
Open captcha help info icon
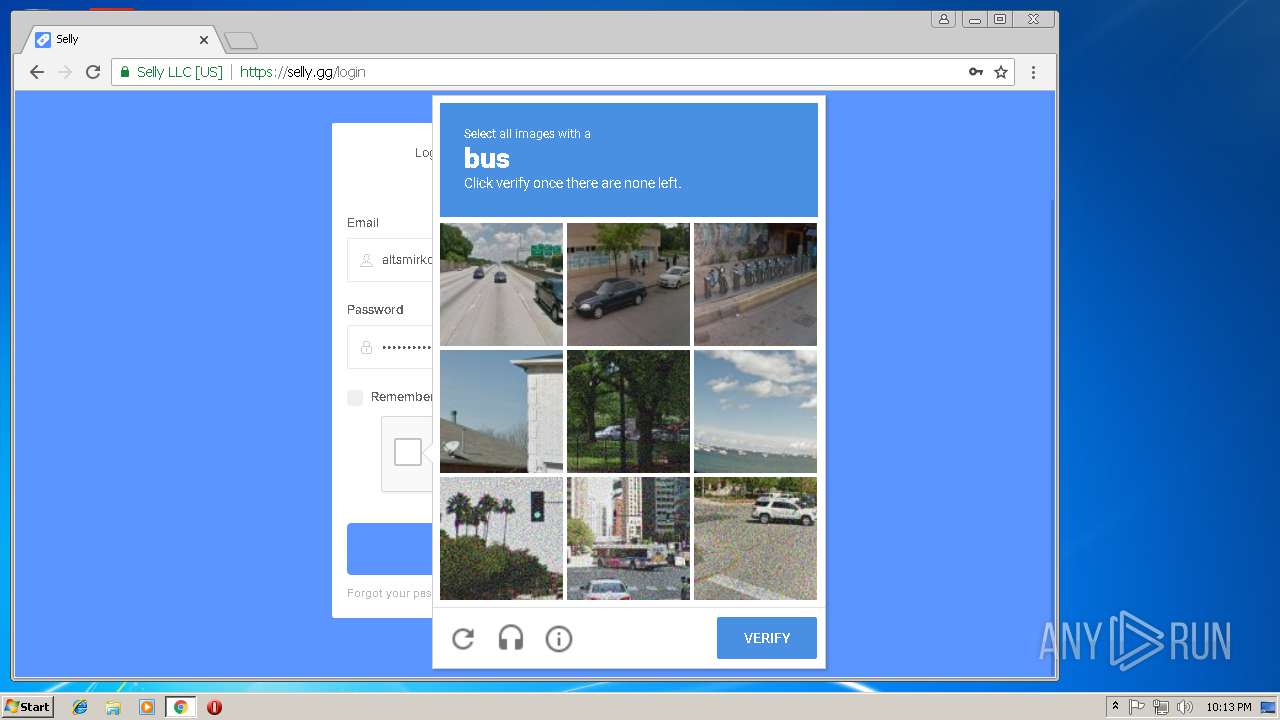tap(559, 638)
